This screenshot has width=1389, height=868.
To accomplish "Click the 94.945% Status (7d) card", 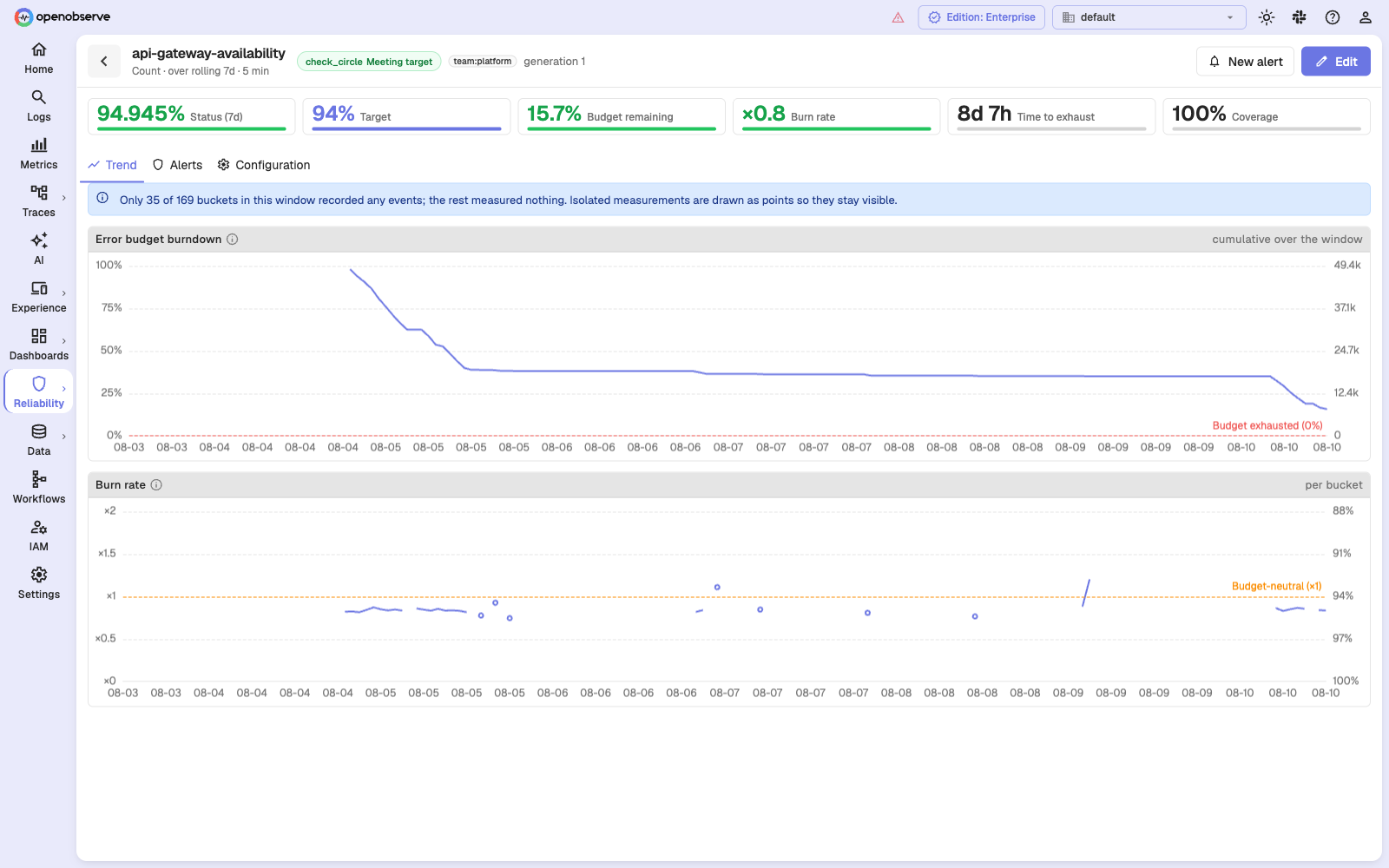I will click(x=191, y=116).
